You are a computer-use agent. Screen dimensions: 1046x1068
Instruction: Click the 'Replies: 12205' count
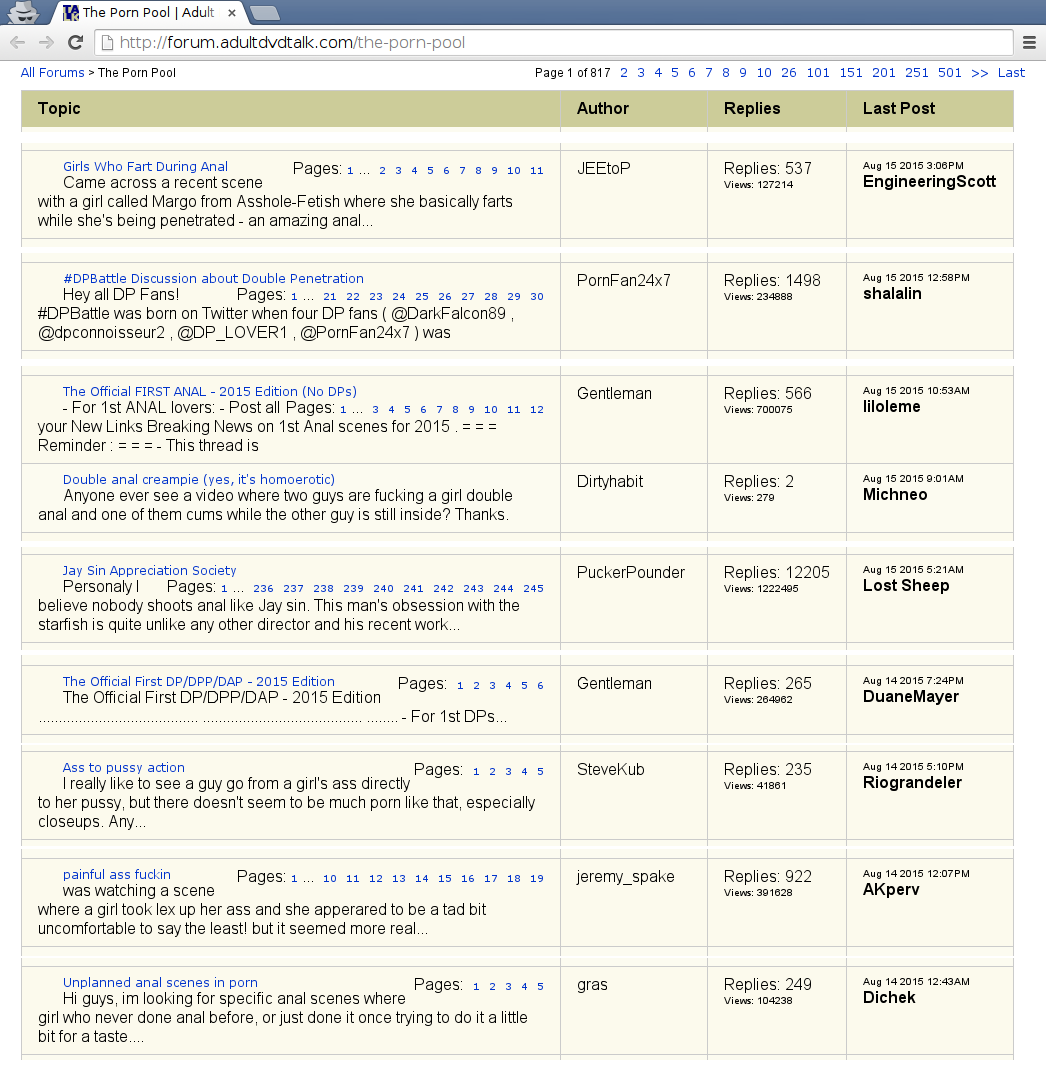coord(776,573)
